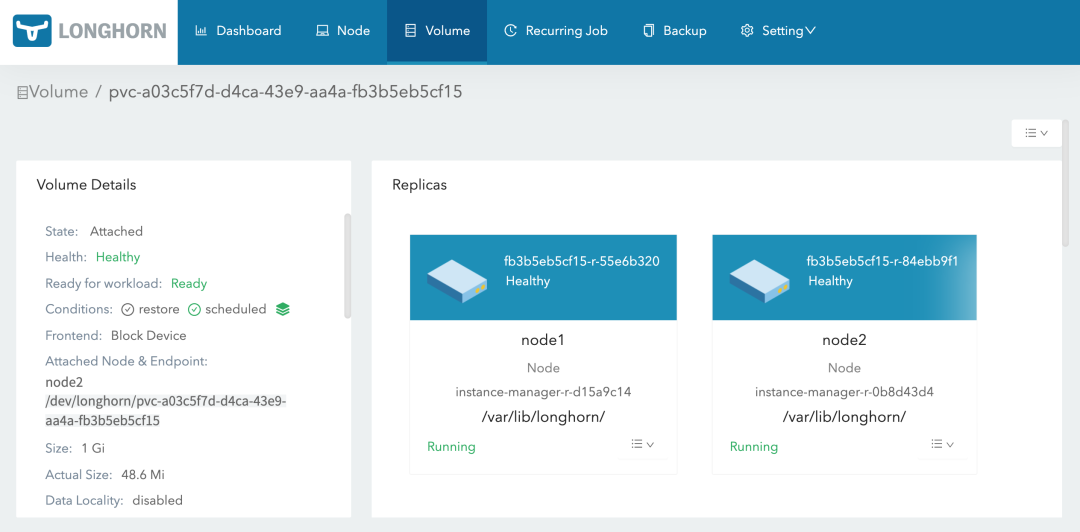Click the Volume Details panel scrollbar

coord(347,265)
